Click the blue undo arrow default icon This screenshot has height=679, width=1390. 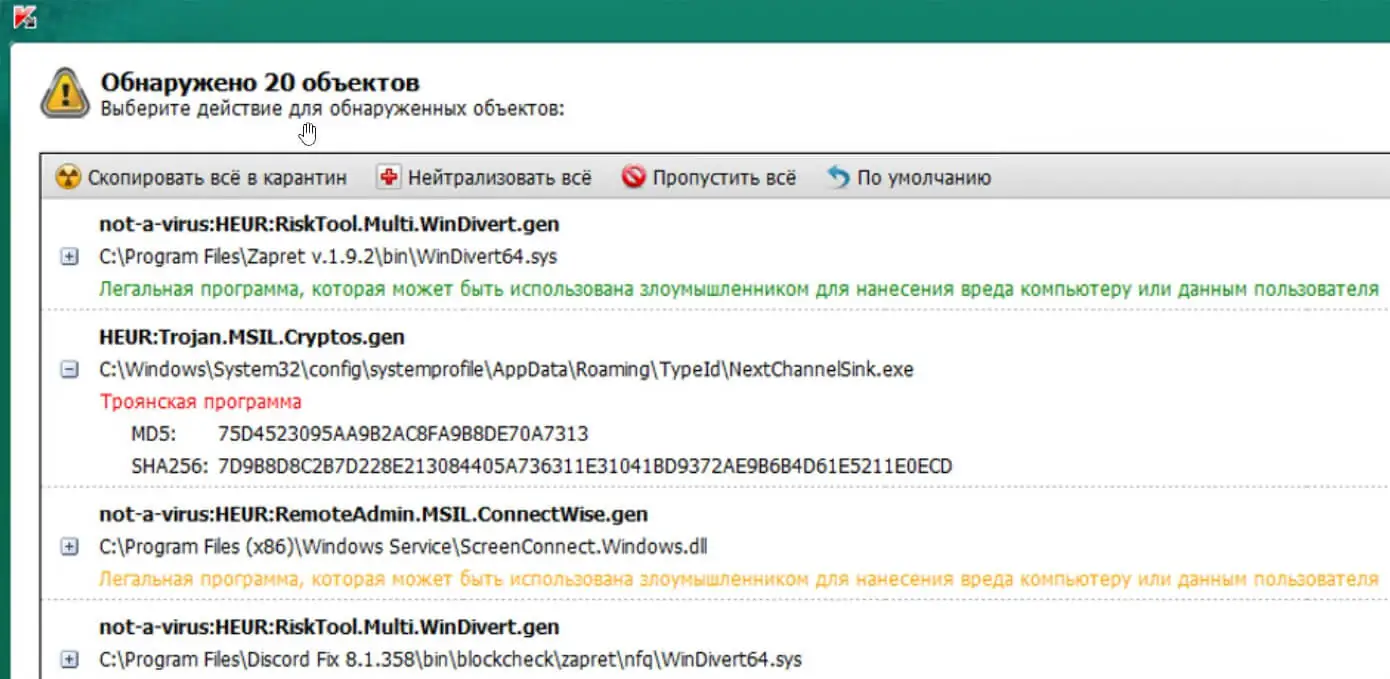838,178
